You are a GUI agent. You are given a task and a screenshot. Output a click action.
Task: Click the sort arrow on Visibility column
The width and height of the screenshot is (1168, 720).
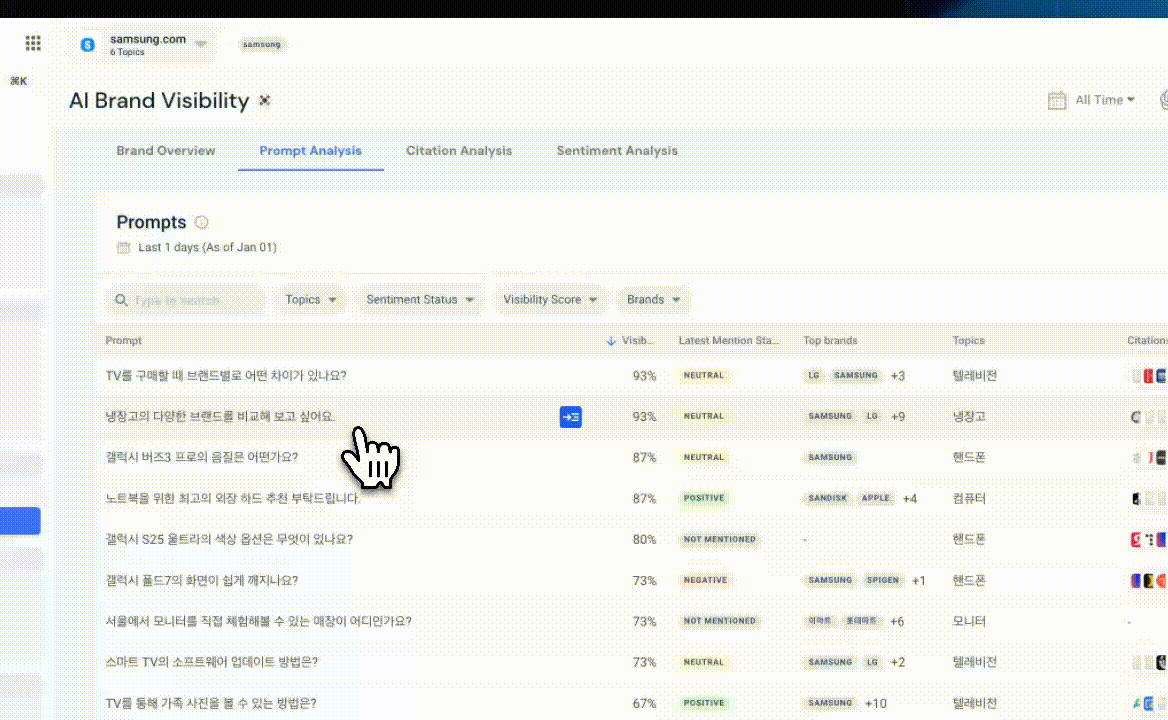[x=611, y=341]
